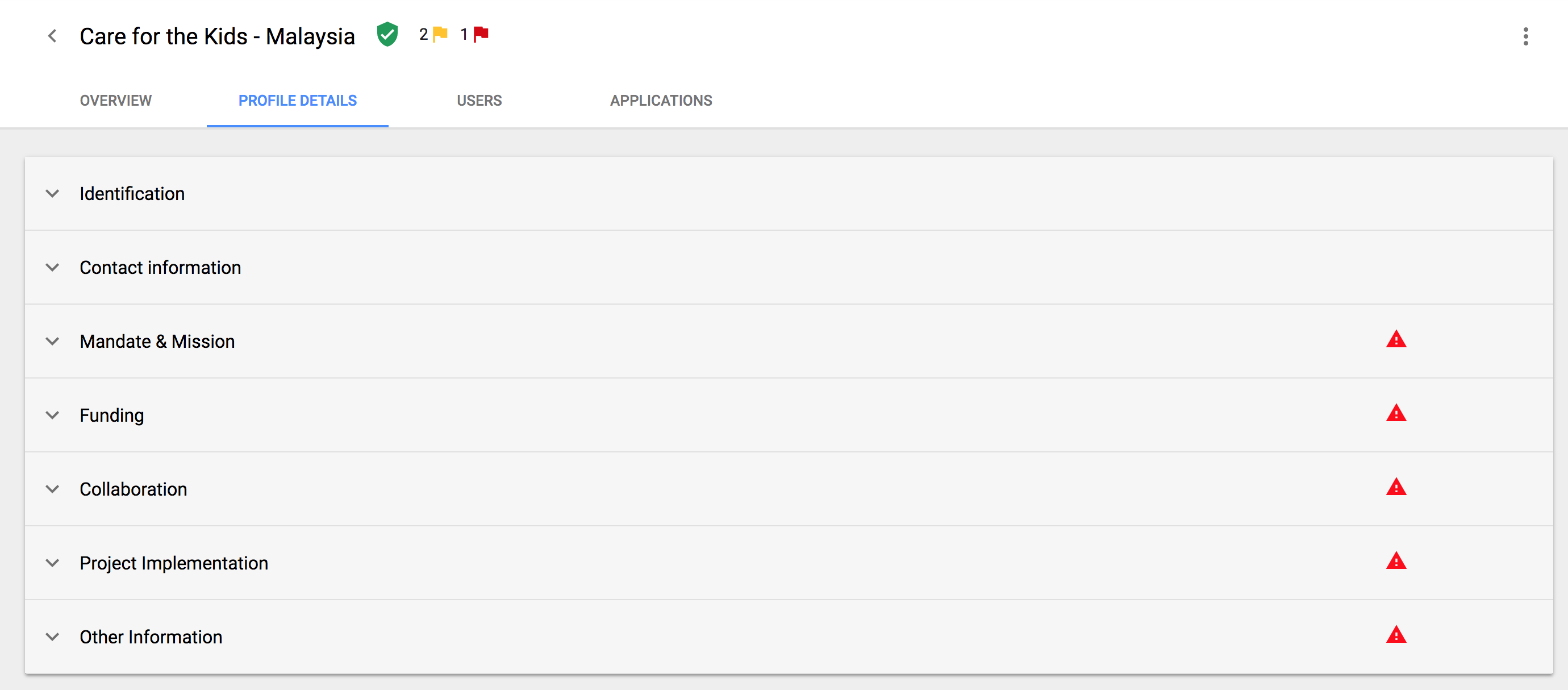Click the green verified shield badge
The image size is (1568, 690).
point(387,35)
